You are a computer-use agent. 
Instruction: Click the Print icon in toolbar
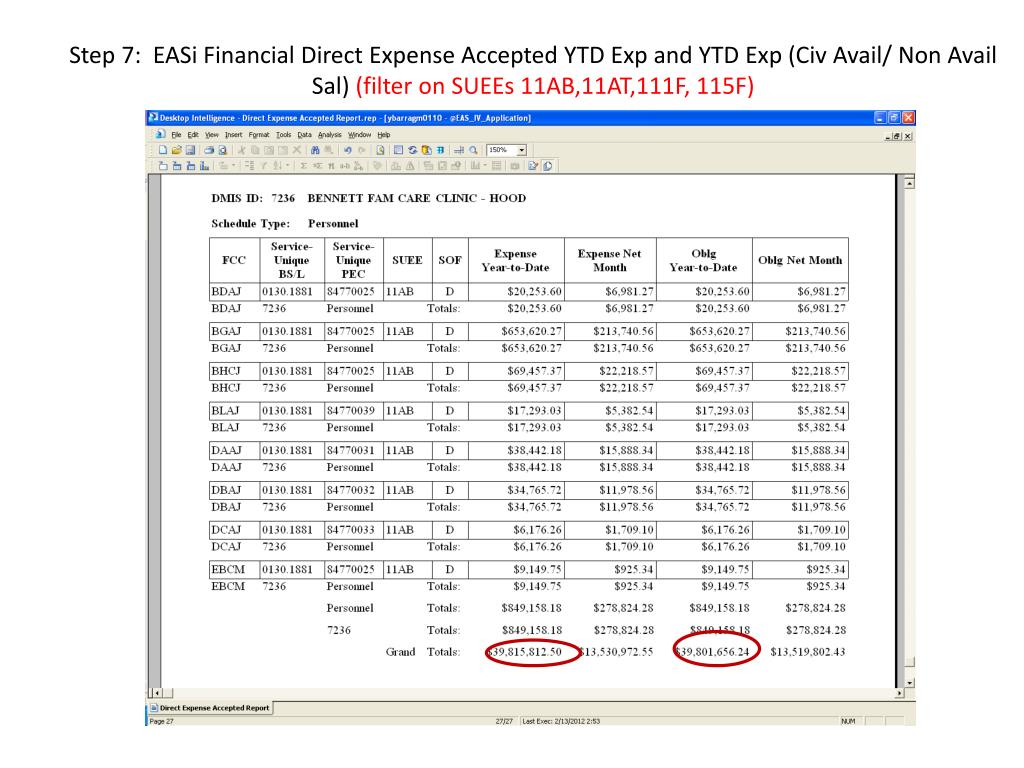tap(209, 150)
